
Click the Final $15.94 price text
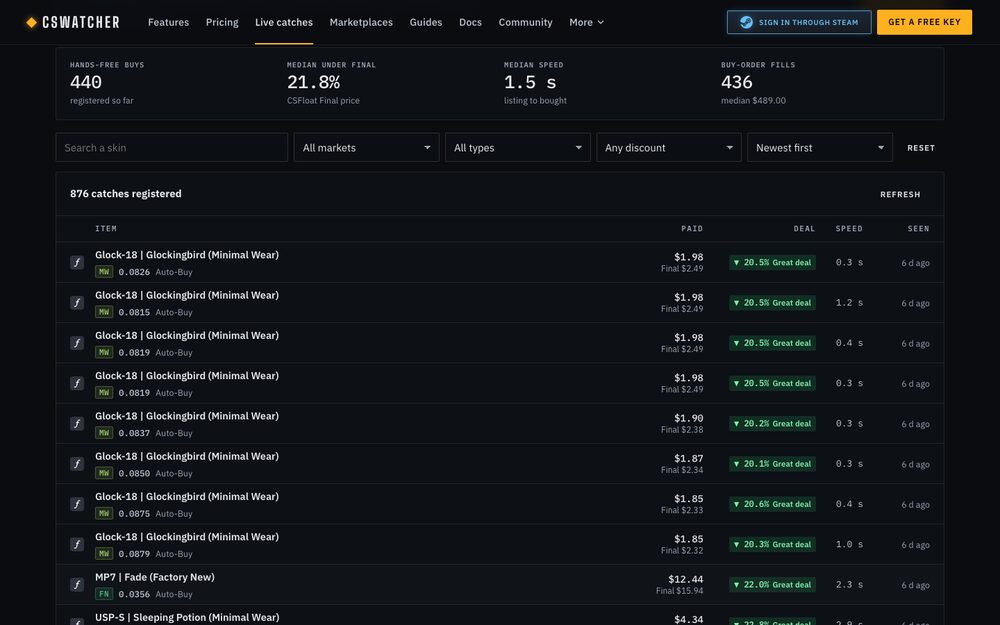point(679,591)
